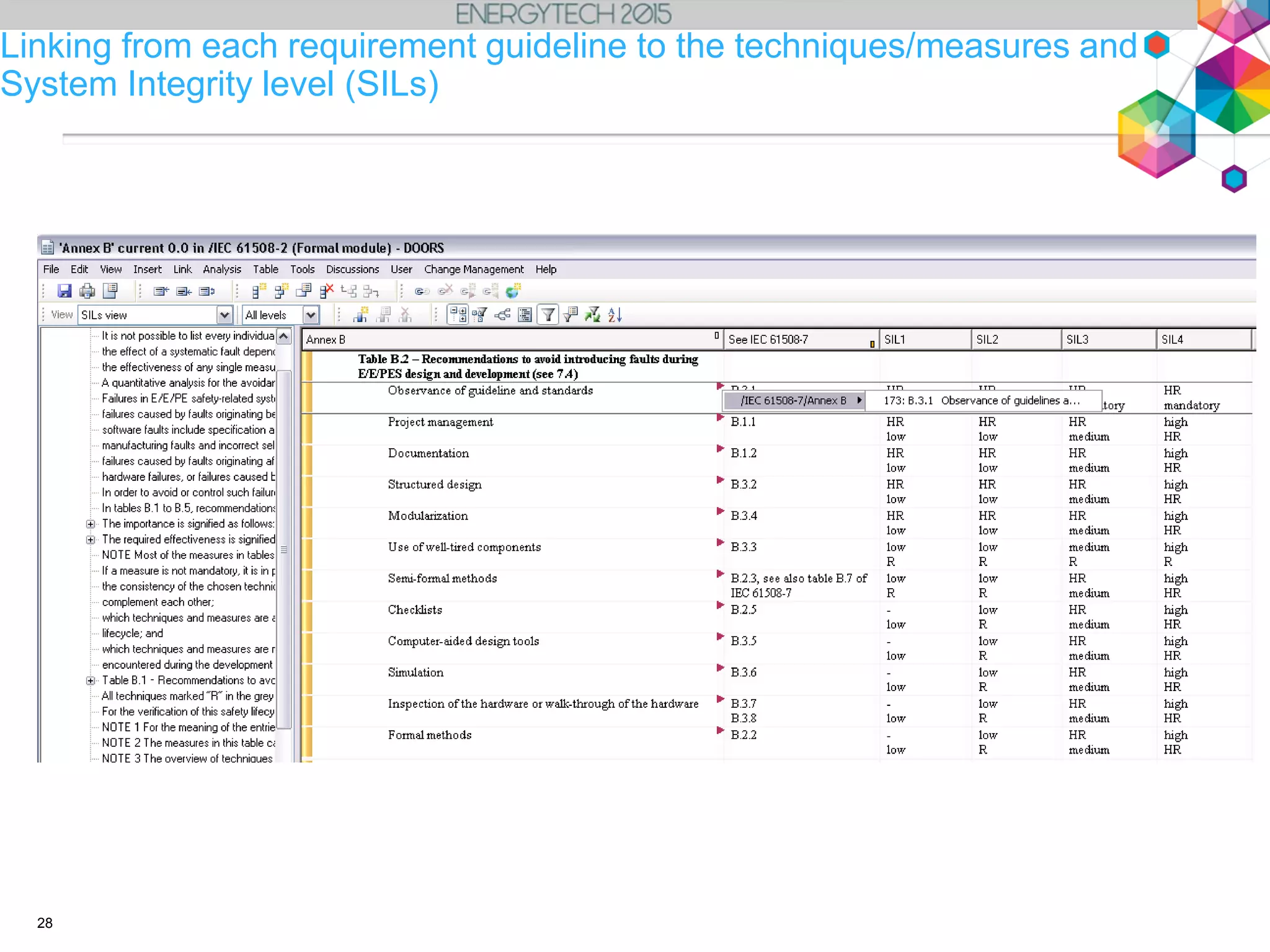Image resolution: width=1270 pixels, height=952 pixels.
Task: Select 'In tables B.1 to B.5, recommendations' tree item
Action: point(189,508)
